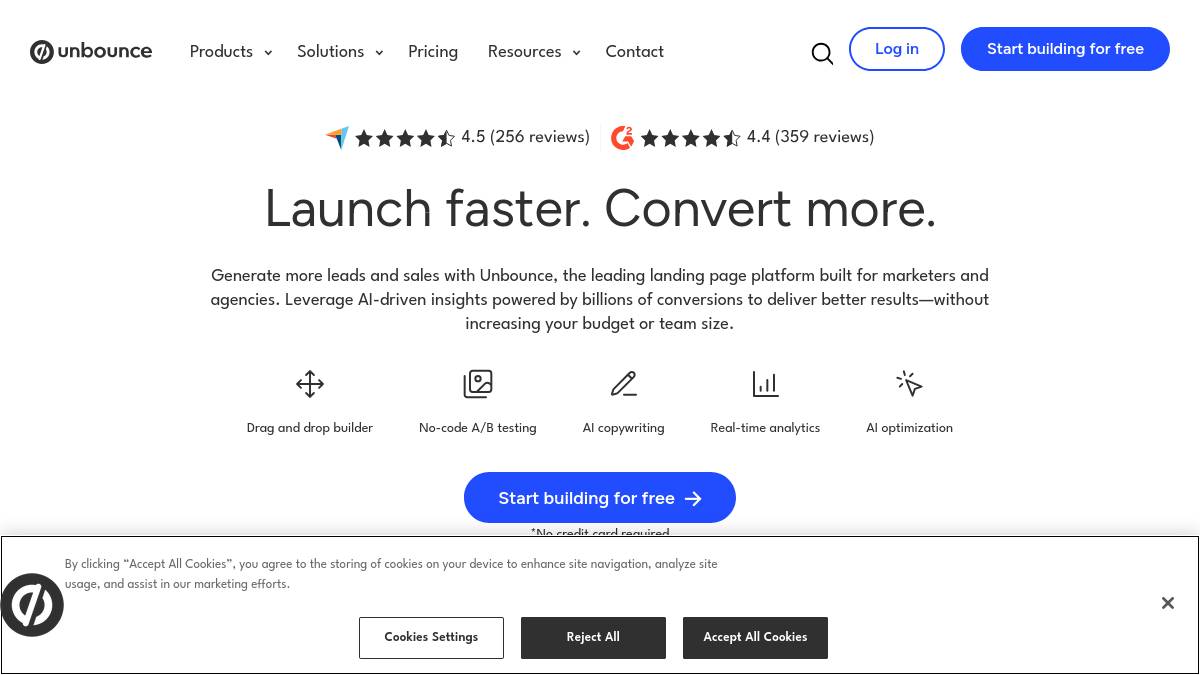Viewport: 1200px width, 675px height.
Task: Open the Resources nav item
Action: 524,52
